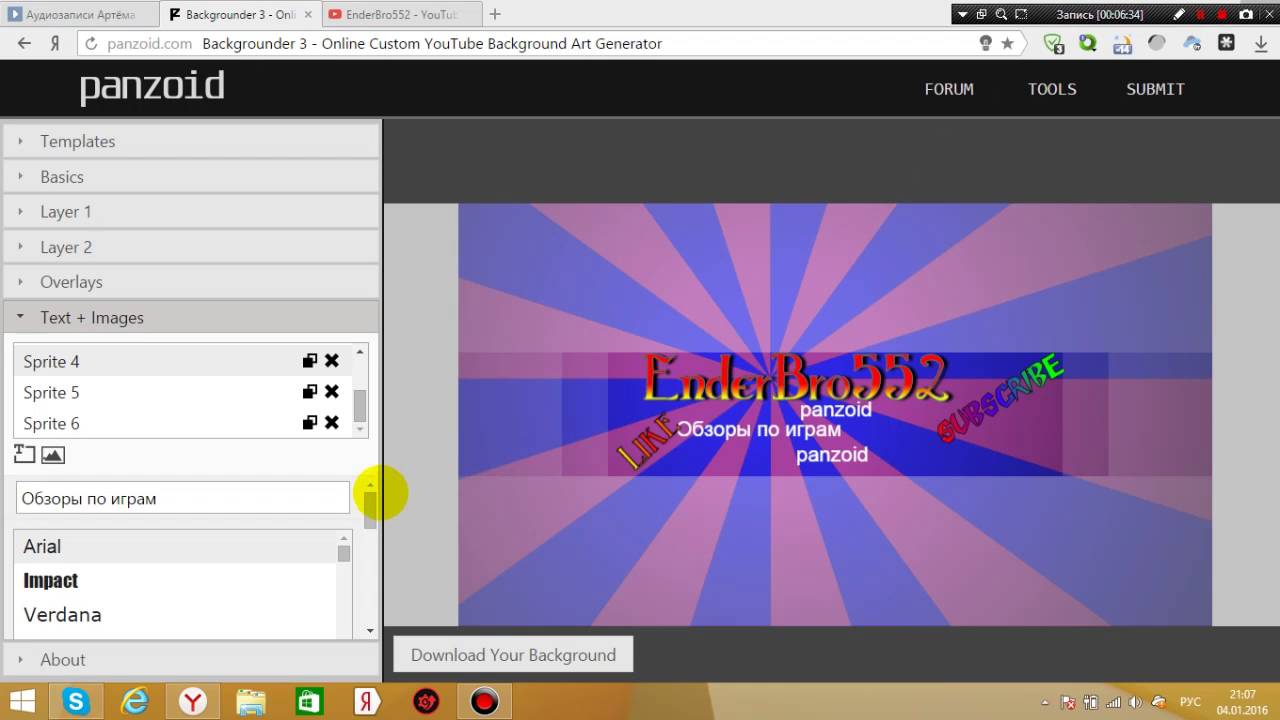1280x720 pixels.
Task: Switch to the Аудиозаписи Артёма tab
Action: click(79, 14)
